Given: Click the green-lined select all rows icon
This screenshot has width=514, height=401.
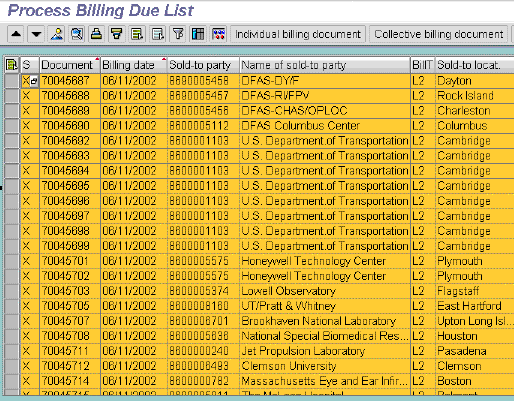Looking at the screenshot, I should tap(137, 34).
